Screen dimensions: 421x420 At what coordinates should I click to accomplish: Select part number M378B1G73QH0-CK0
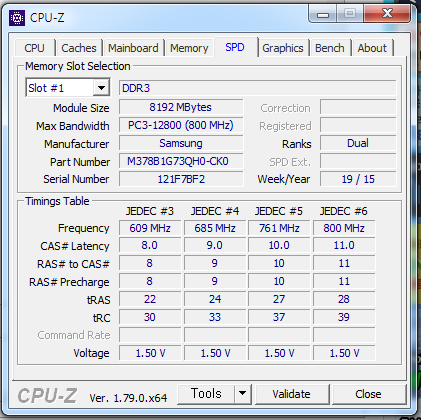181,161
